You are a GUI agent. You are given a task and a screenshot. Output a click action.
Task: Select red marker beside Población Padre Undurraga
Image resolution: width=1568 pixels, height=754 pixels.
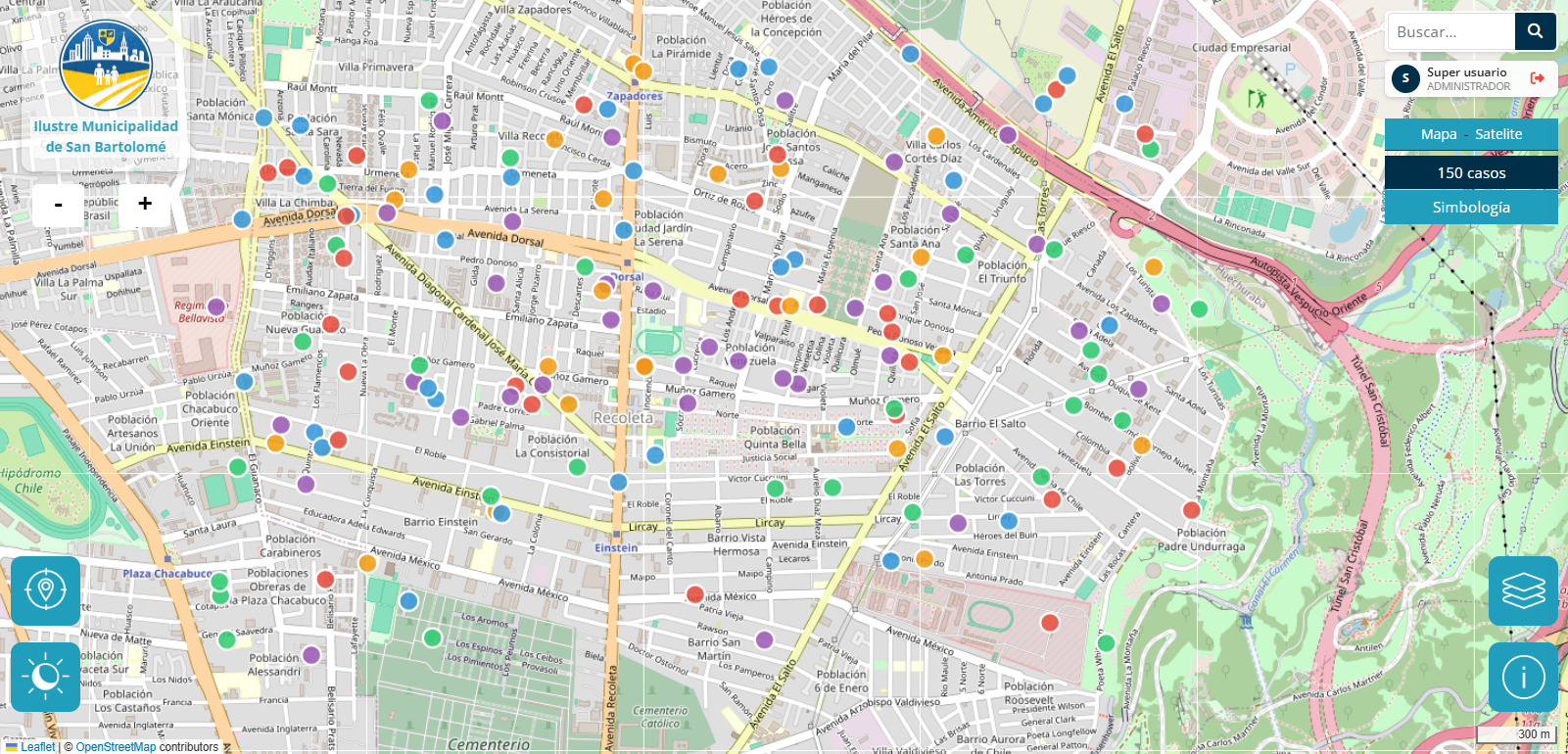click(1191, 510)
